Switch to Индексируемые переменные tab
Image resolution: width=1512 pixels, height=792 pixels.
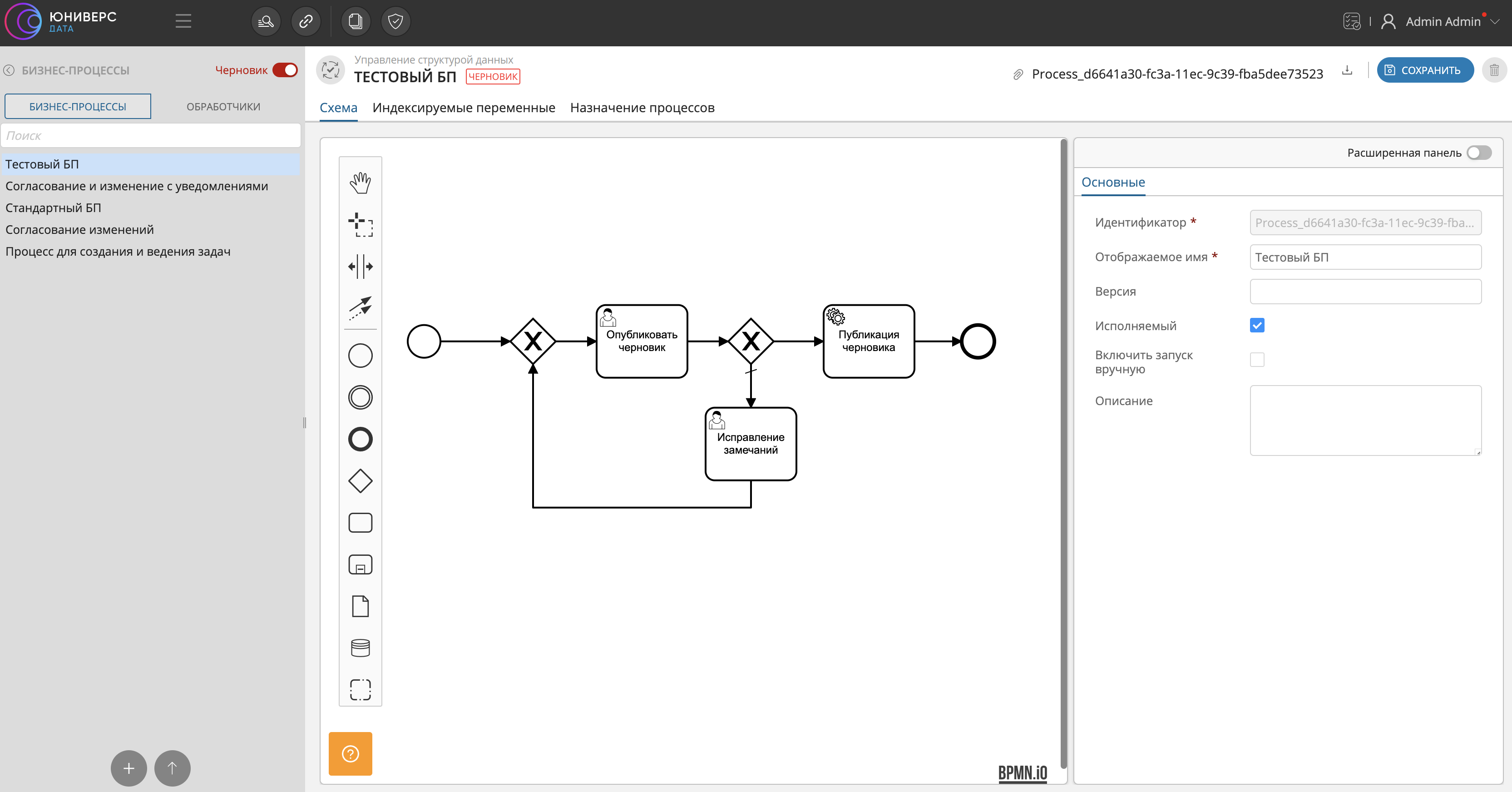point(463,108)
